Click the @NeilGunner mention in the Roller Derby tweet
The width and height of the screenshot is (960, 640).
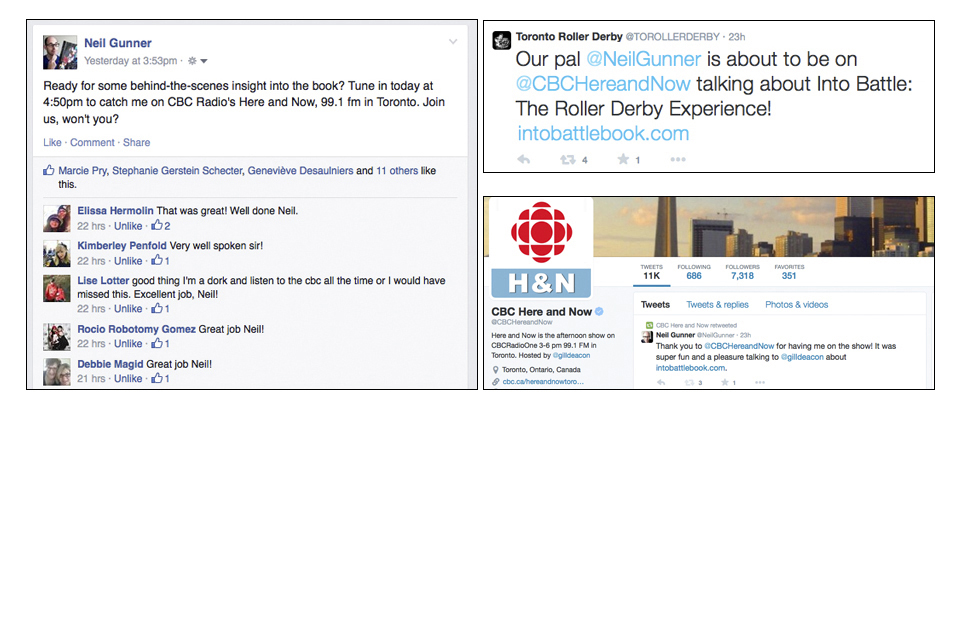pos(643,59)
